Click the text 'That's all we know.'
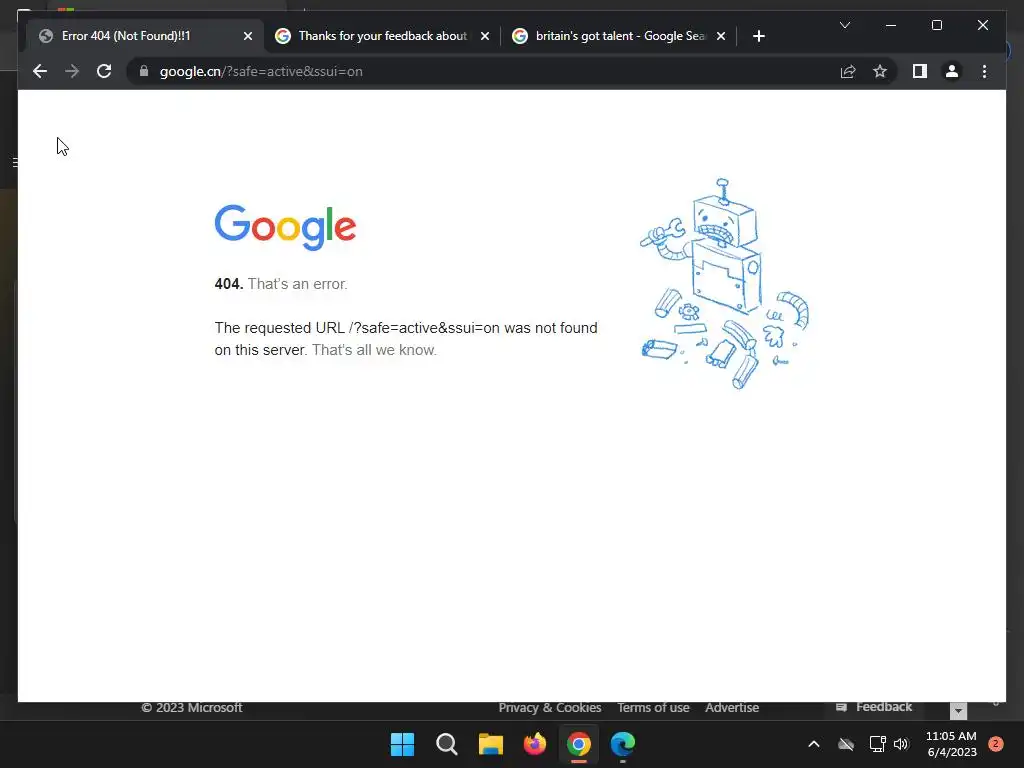The width and height of the screenshot is (1024, 768). click(374, 350)
